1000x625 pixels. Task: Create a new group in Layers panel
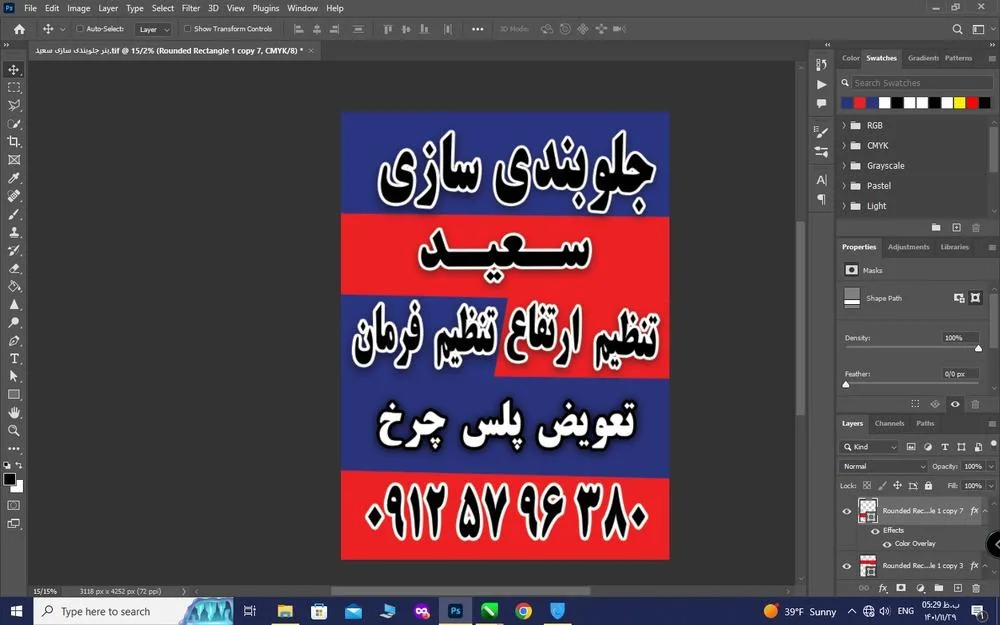939,588
